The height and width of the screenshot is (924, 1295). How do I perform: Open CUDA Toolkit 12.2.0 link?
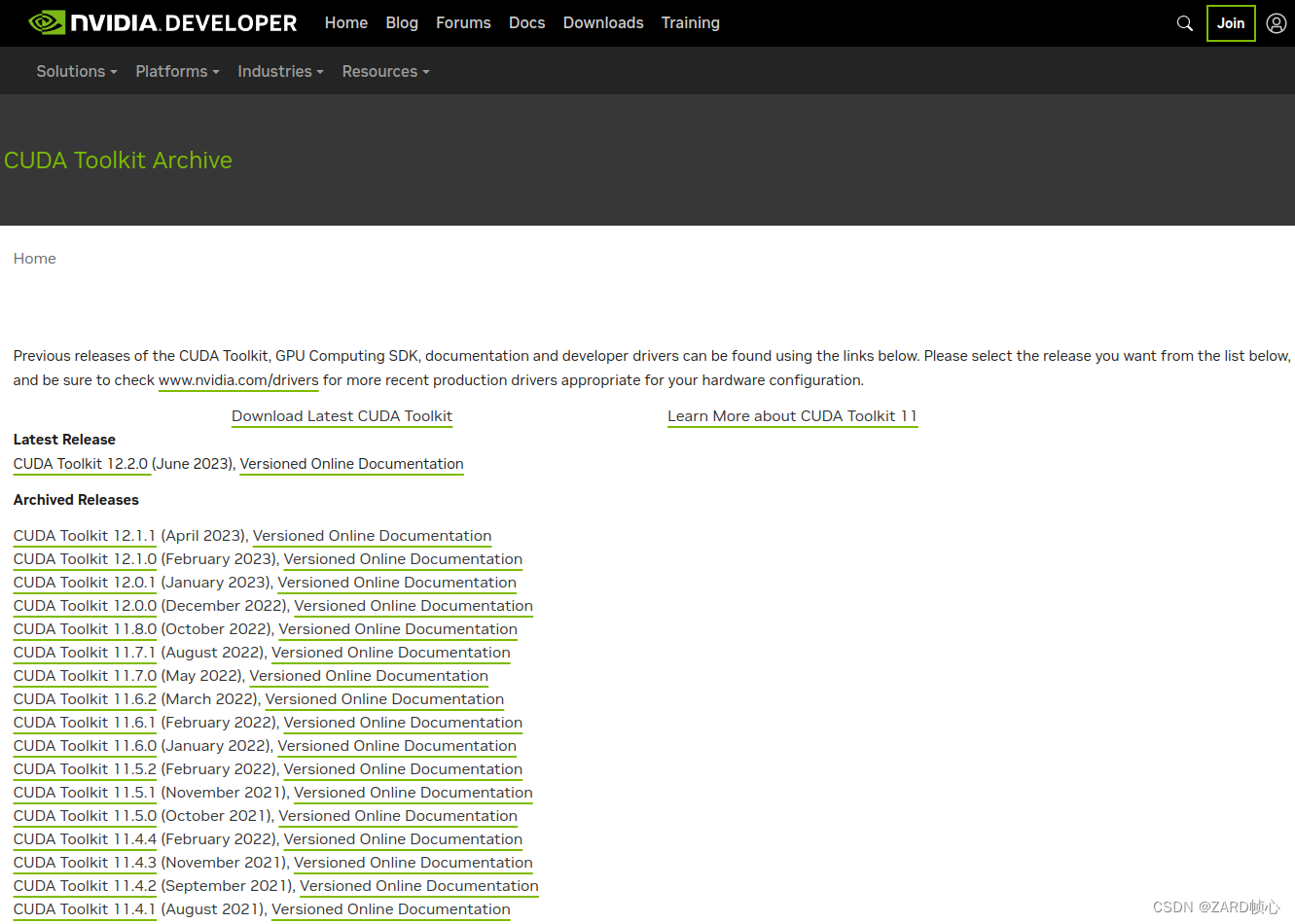81,464
